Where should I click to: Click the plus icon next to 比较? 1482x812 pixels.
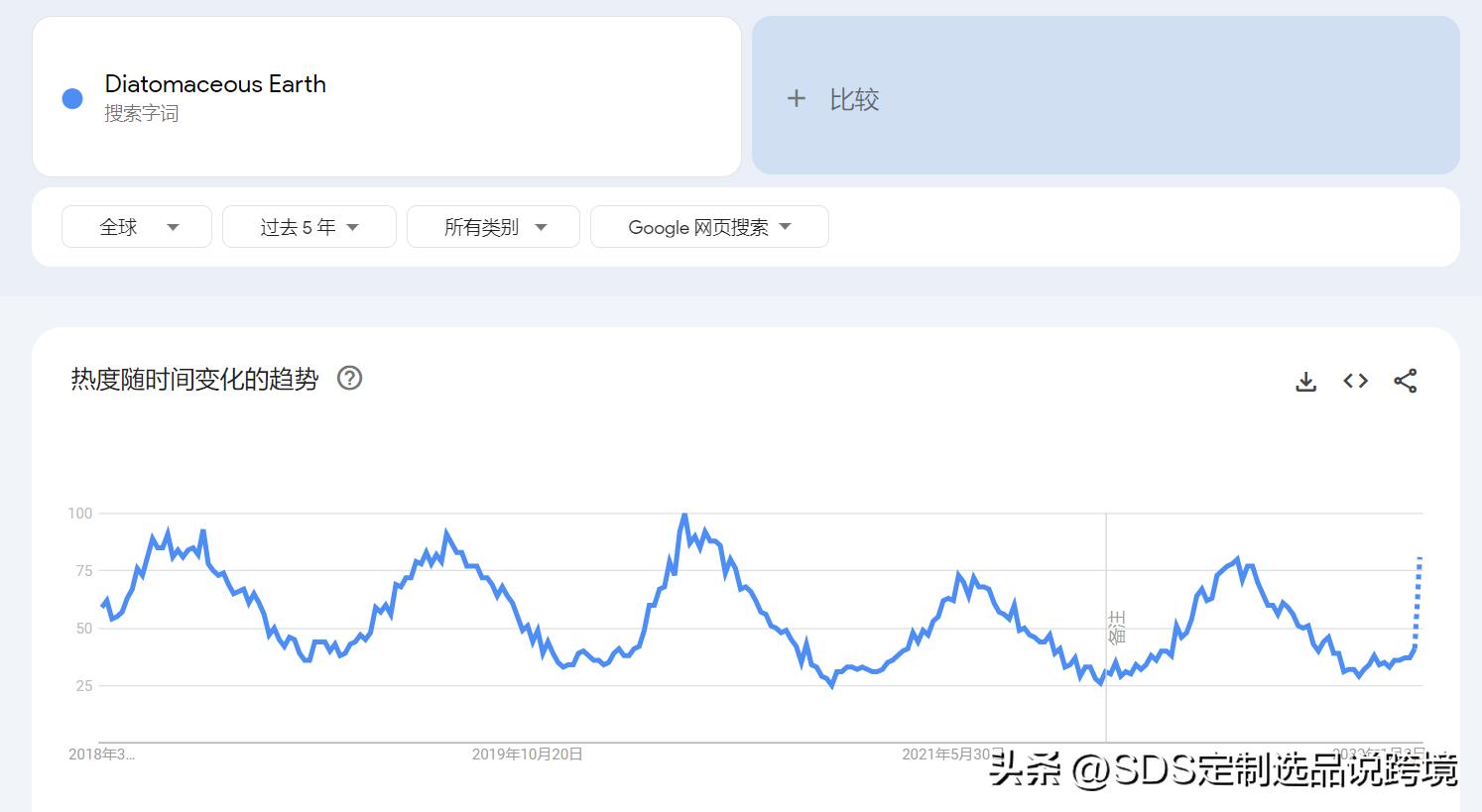pyautogui.click(x=797, y=98)
